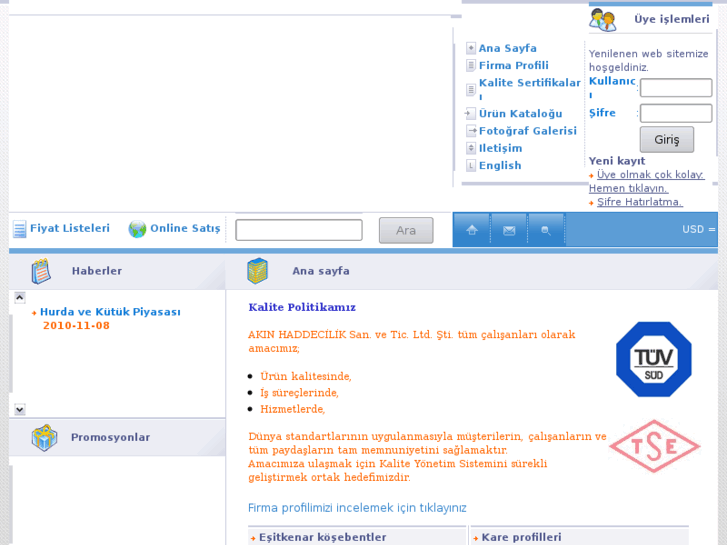Open the İletişim menu item

click(x=501, y=148)
